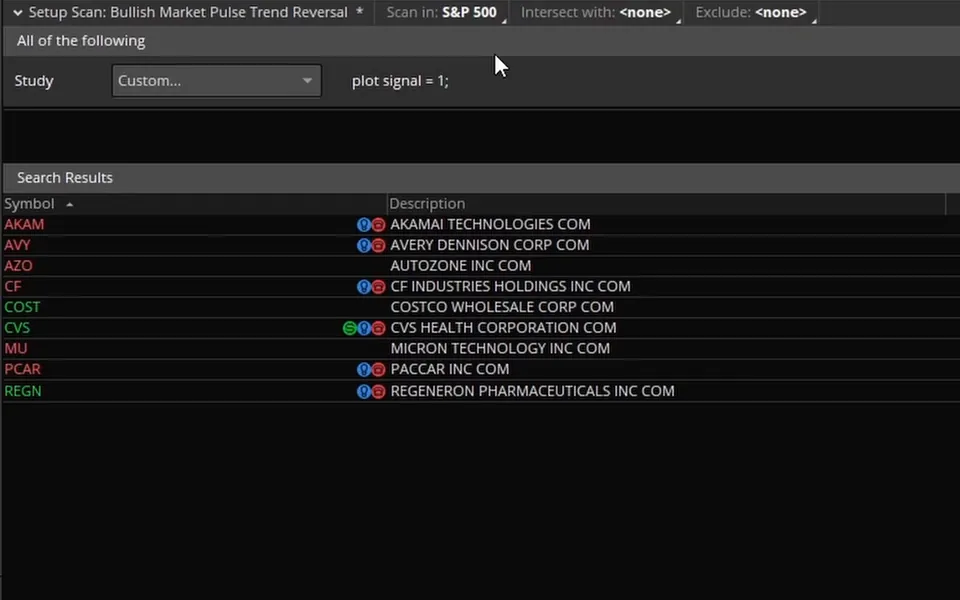Open the Intersect with dropdown

click(x=600, y=12)
